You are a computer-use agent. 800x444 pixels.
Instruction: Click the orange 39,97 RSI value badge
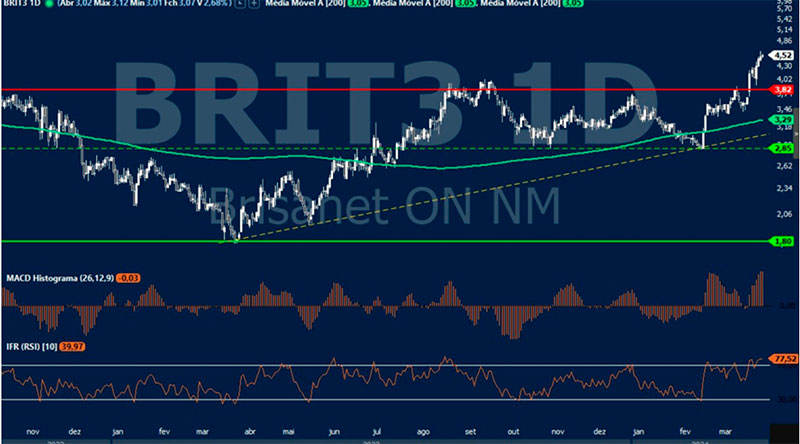[x=72, y=347]
